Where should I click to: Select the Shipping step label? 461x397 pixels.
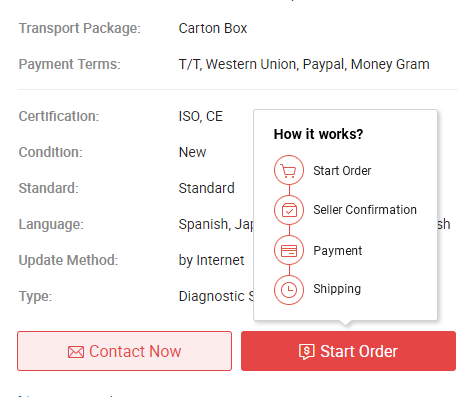click(337, 289)
